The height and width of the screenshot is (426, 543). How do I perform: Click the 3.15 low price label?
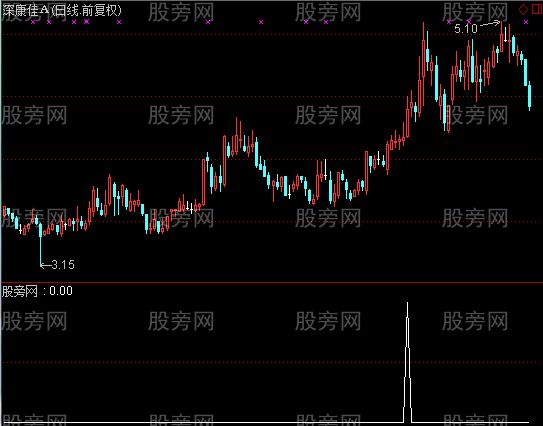click(63, 265)
